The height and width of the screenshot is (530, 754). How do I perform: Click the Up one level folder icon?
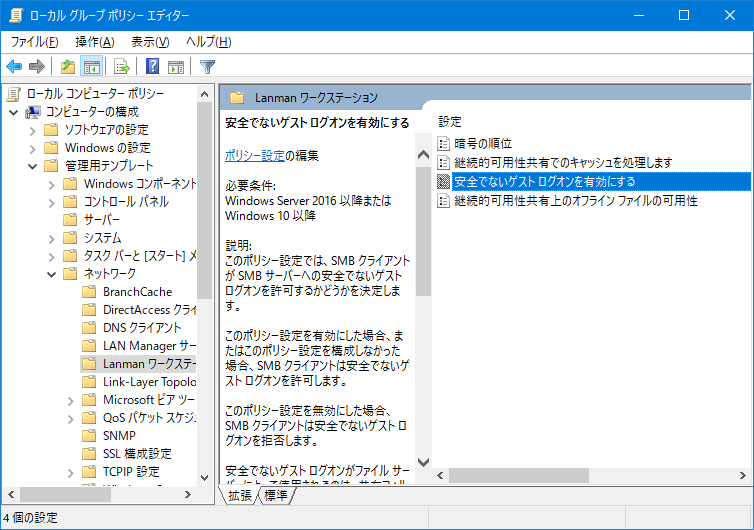(68, 66)
